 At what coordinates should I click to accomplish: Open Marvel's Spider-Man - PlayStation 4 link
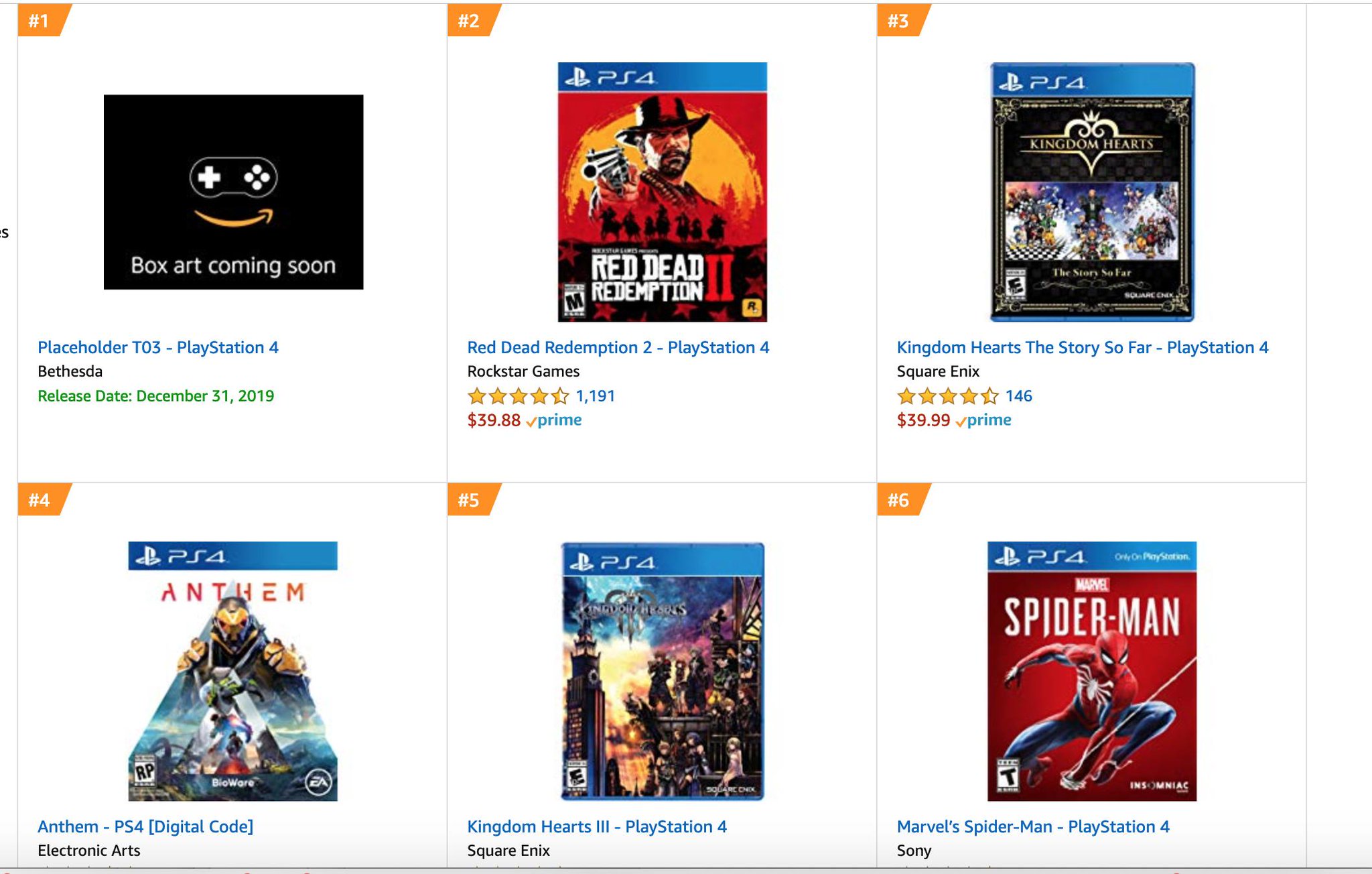pyautogui.click(x=1033, y=826)
